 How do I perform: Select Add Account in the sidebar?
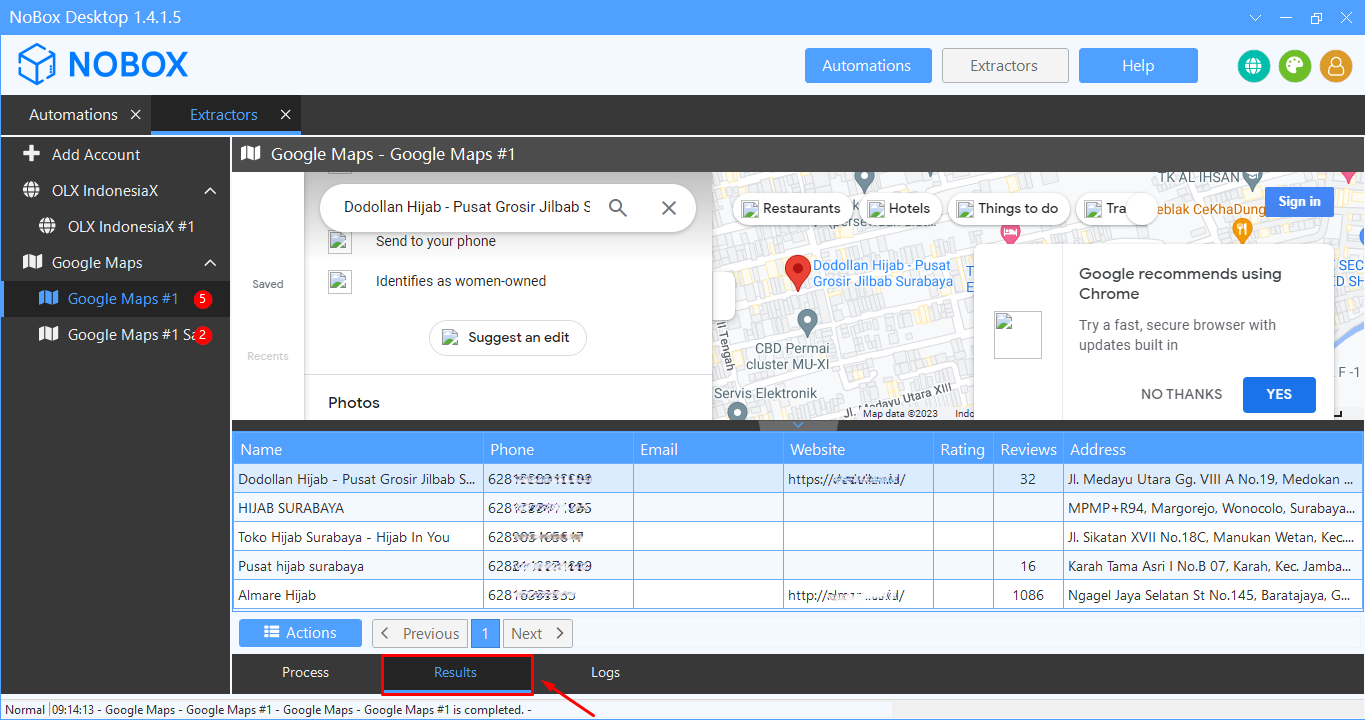95,155
